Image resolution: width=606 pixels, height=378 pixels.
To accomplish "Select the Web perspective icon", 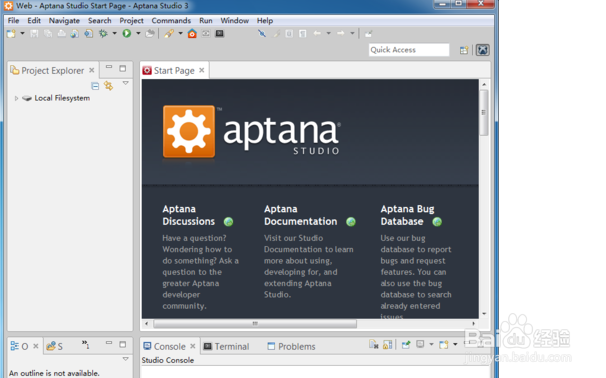I will 482,50.
